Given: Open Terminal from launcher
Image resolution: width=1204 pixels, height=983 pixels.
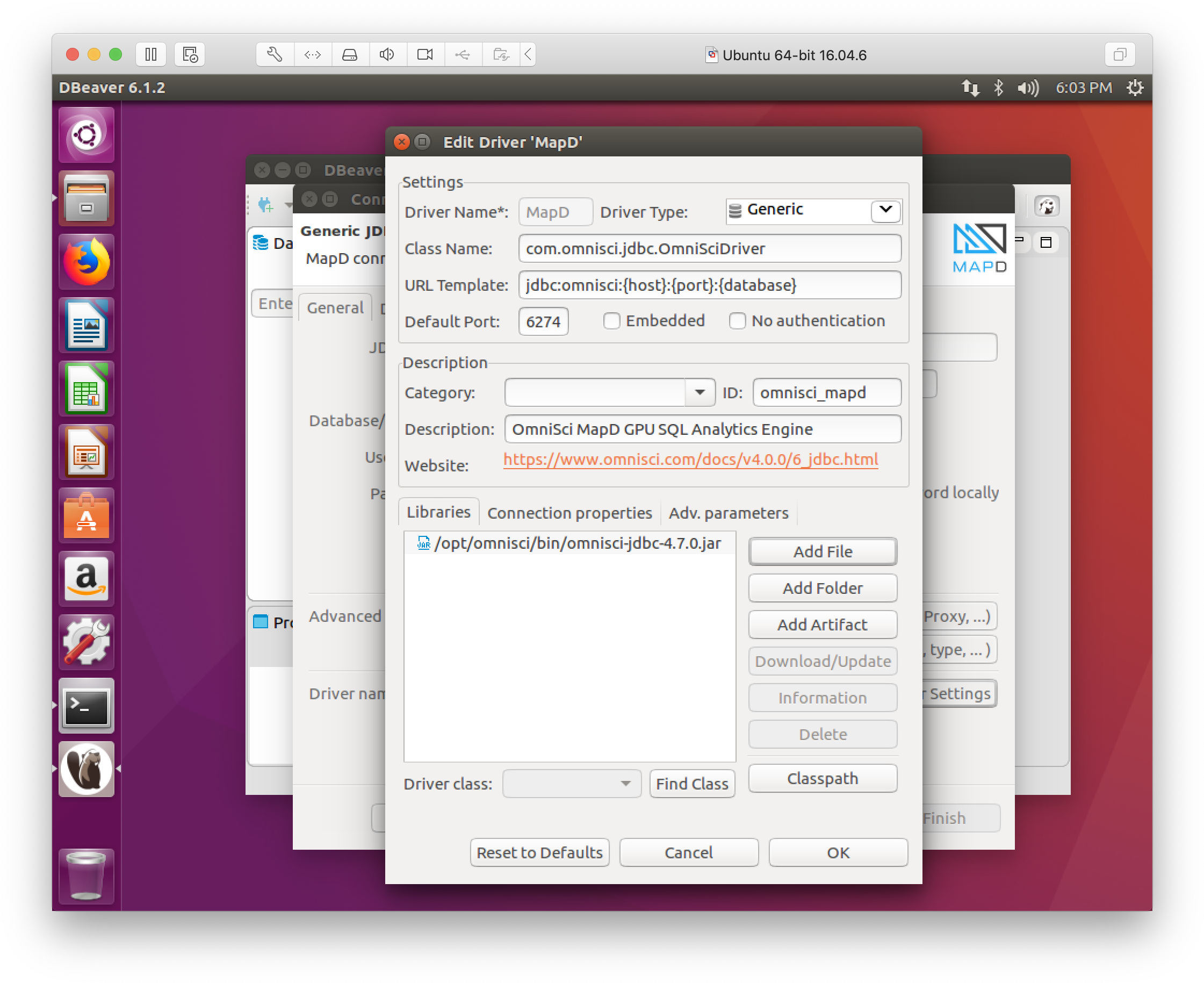Looking at the screenshot, I should pyautogui.click(x=86, y=706).
